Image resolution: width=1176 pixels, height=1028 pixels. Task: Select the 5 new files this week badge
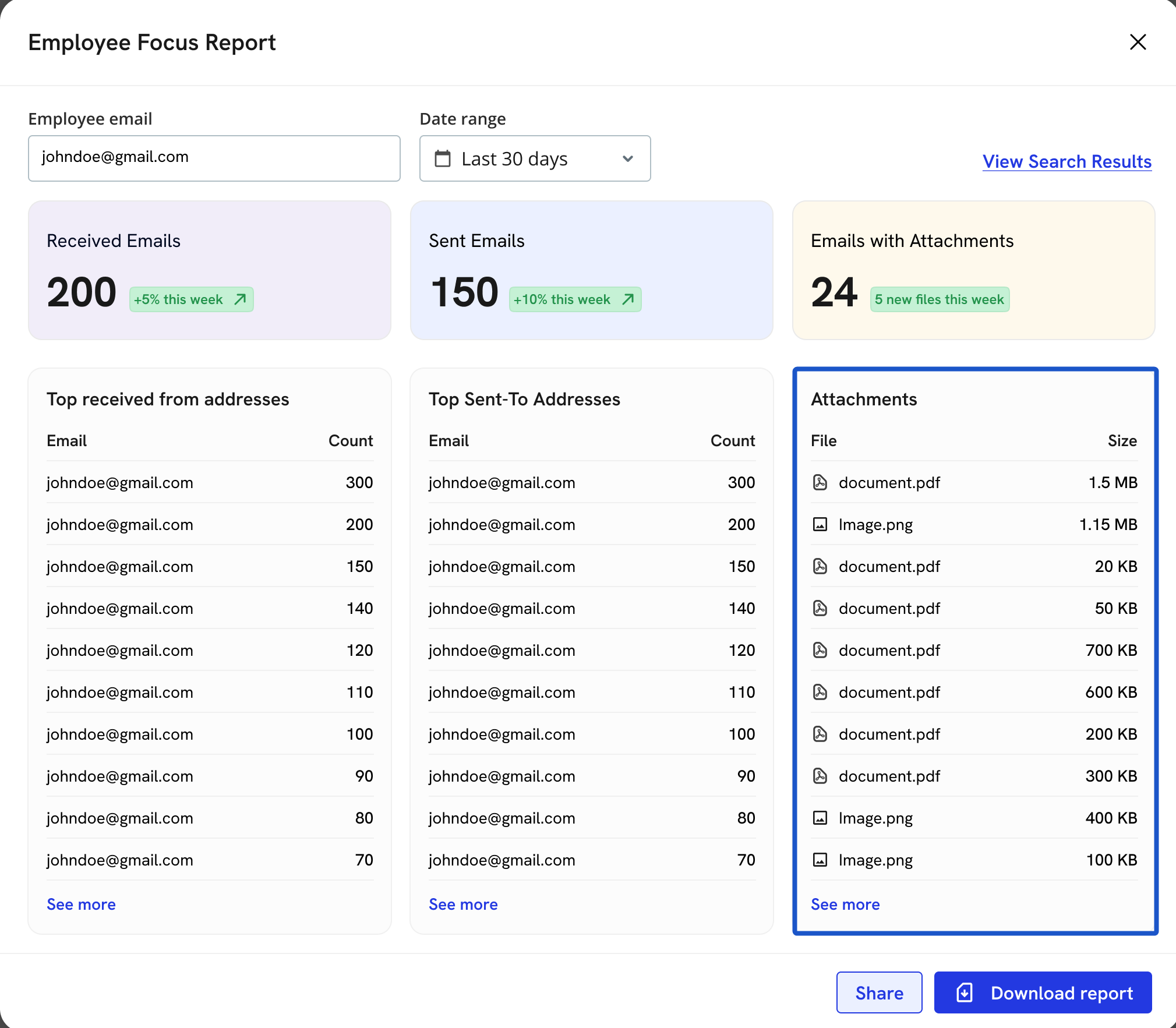pos(939,299)
